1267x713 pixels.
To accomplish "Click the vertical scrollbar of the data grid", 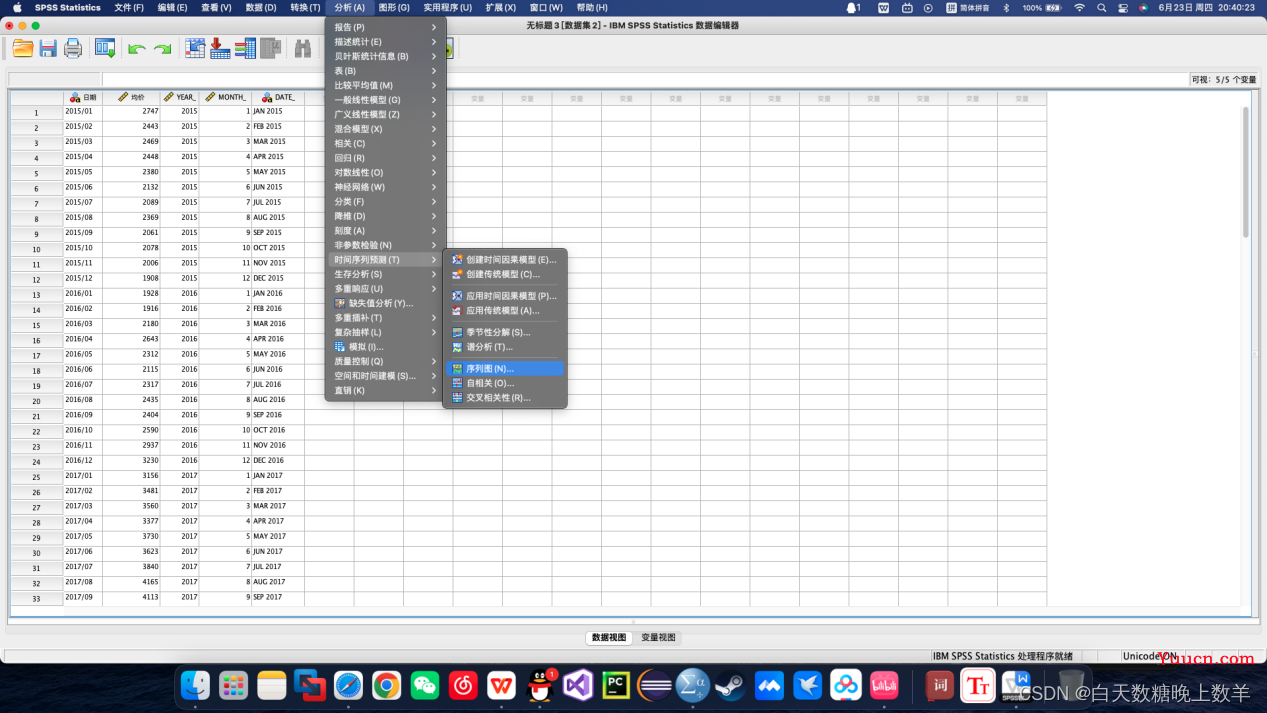I will click(x=1246, y=172).
